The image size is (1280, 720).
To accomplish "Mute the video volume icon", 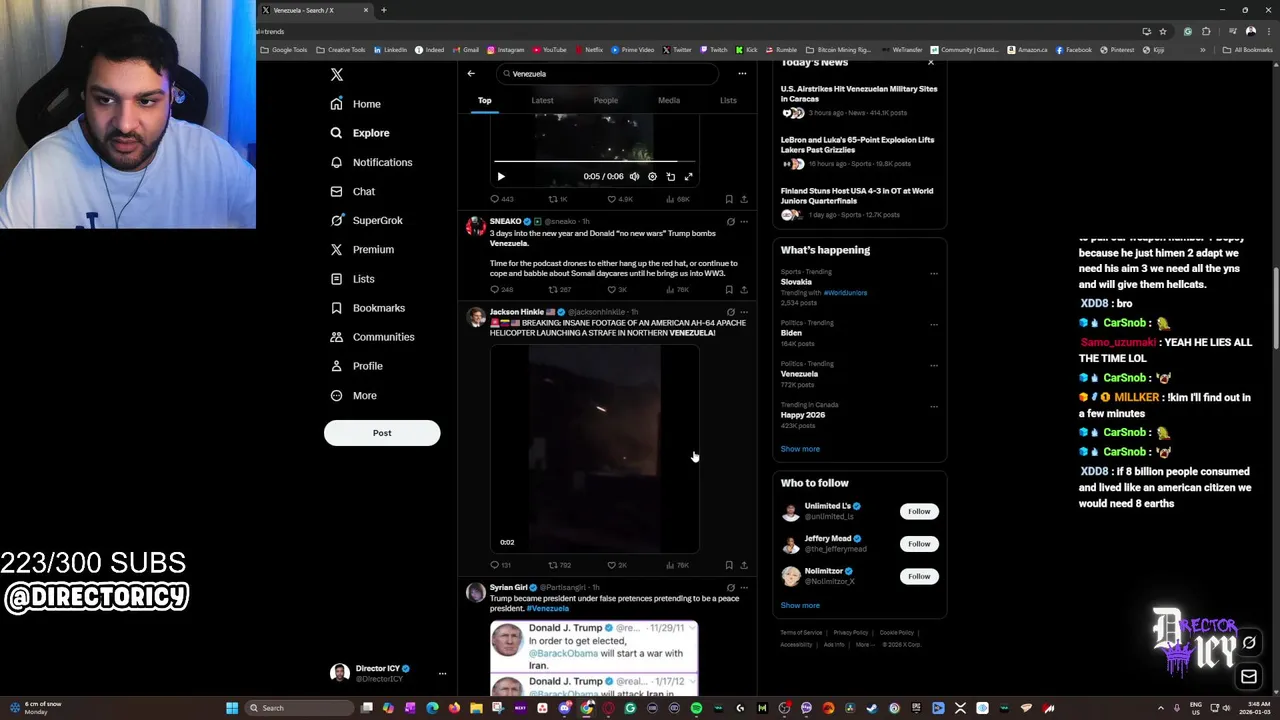I will point(634,177).
